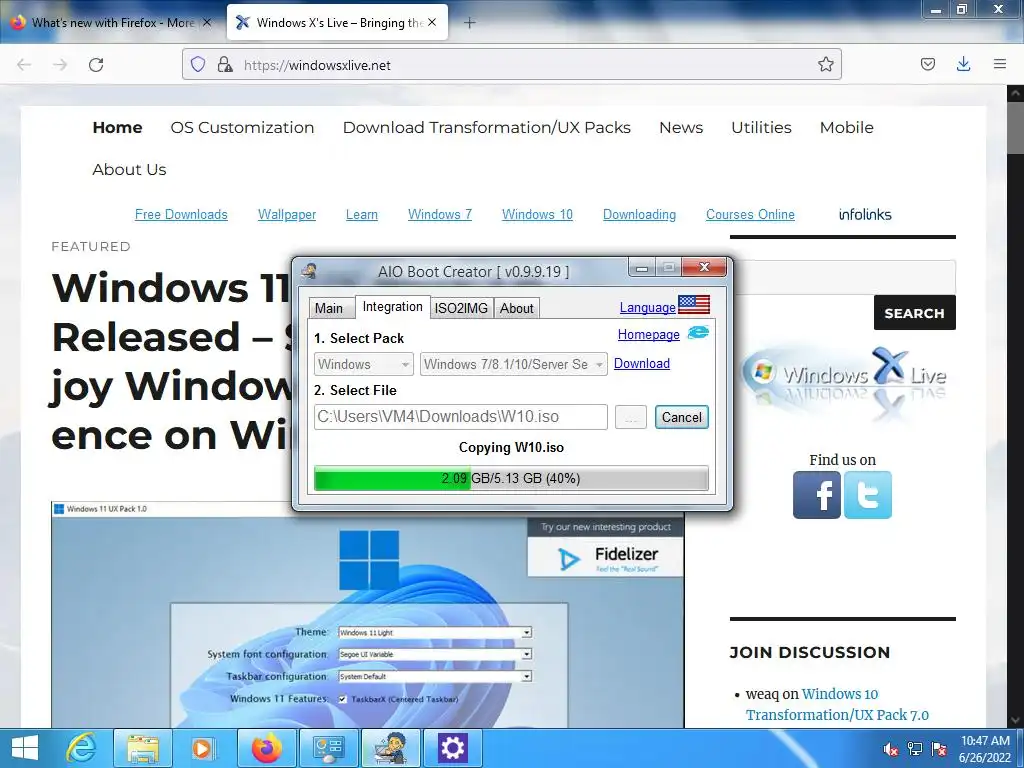The image size is (1024, 768).
Task: Switch to AIO Boot taskbar icon
Action: pyautogui.click(x=390, y=748)
